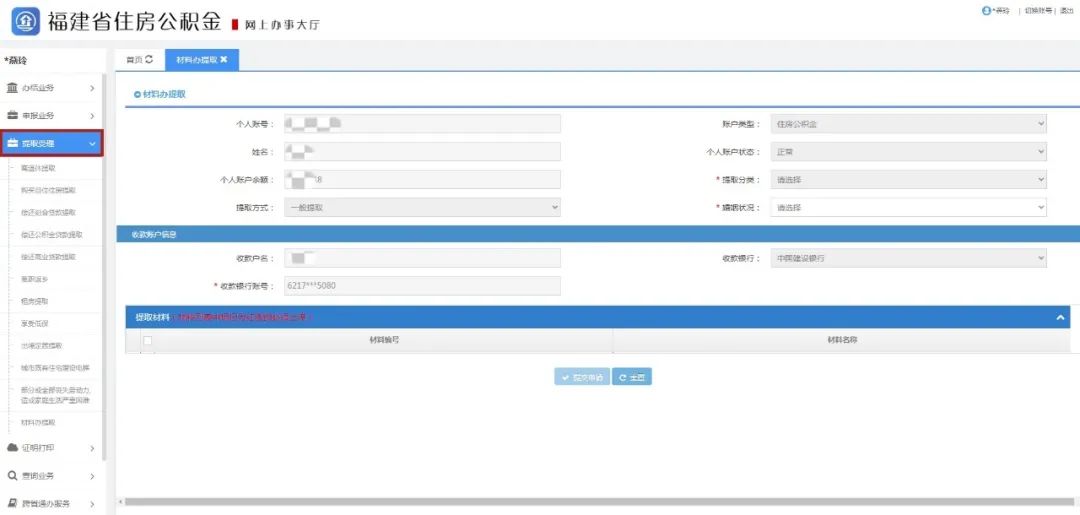Screen dimensions: 1080x515
Task: Click the book icon beside 跨省通办服务
Action: [x=12, y=503]
